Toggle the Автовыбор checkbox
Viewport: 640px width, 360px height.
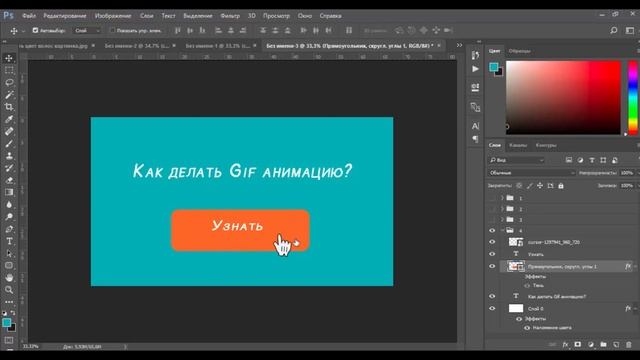click(35, 31)
